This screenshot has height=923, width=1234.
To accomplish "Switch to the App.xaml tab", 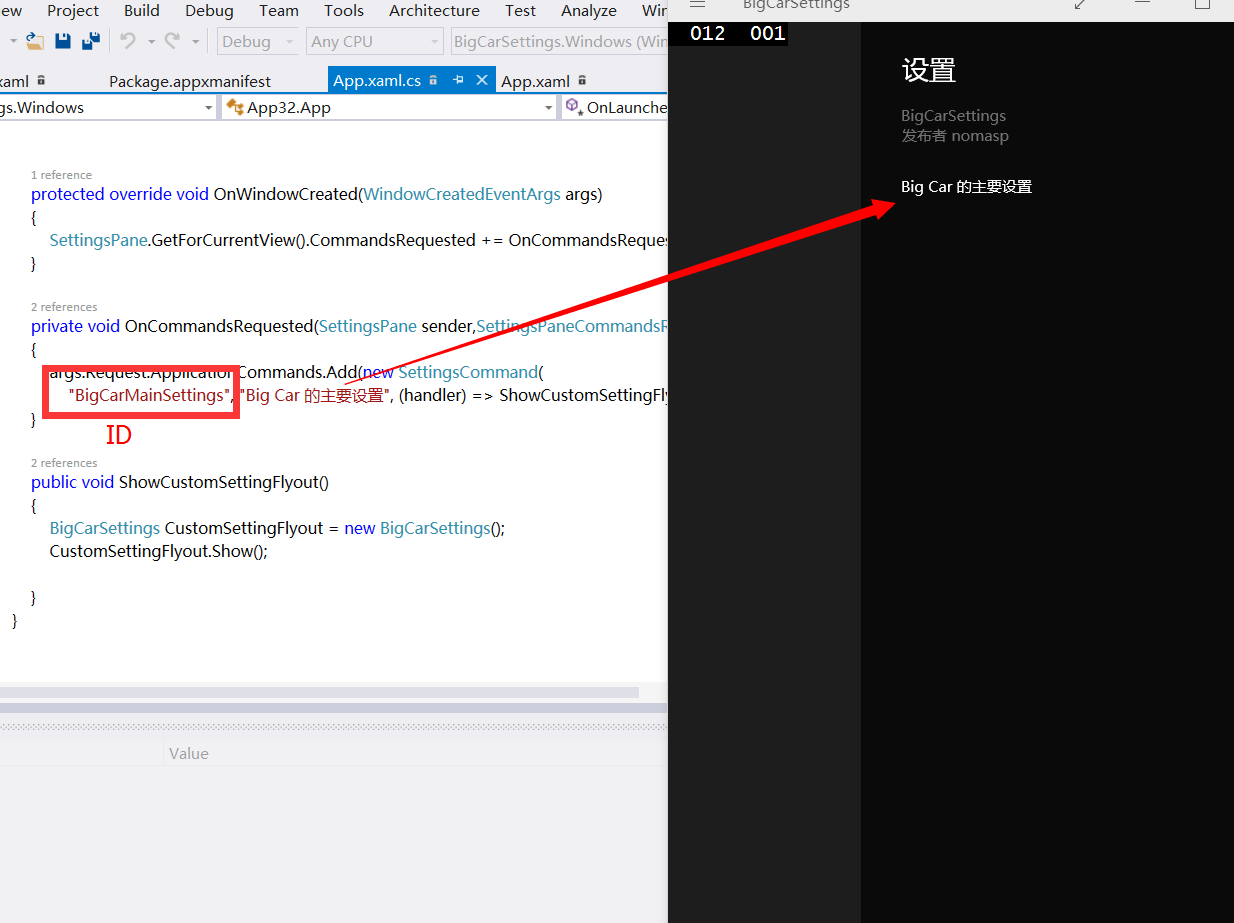I will (x=535, y=81).
